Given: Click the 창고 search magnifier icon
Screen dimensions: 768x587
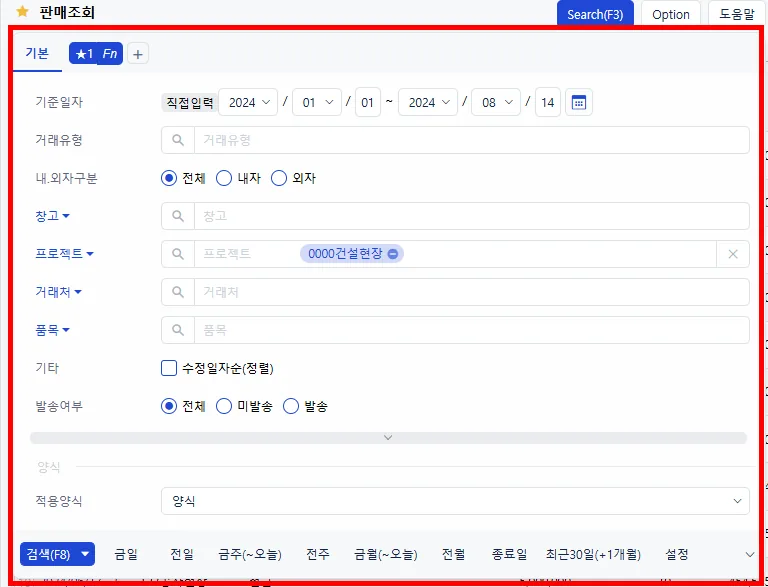Looking at the screenshot, I should click(178, 216).
